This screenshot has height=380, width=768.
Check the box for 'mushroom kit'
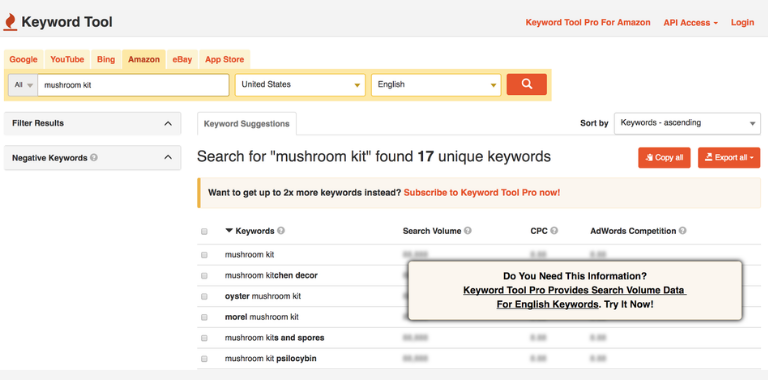(204, 255)
